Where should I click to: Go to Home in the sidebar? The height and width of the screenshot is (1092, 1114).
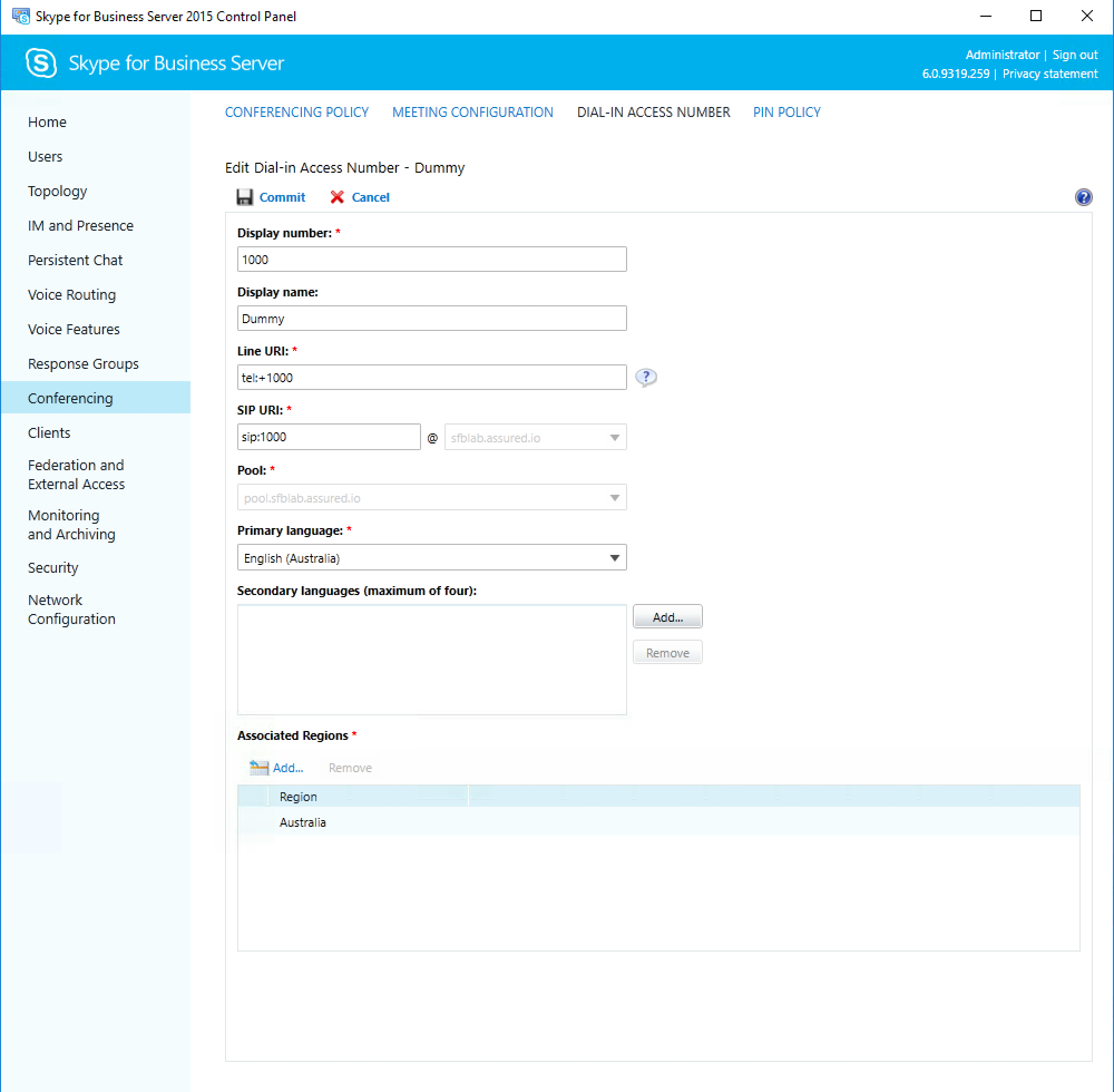[x=47, y=122]
